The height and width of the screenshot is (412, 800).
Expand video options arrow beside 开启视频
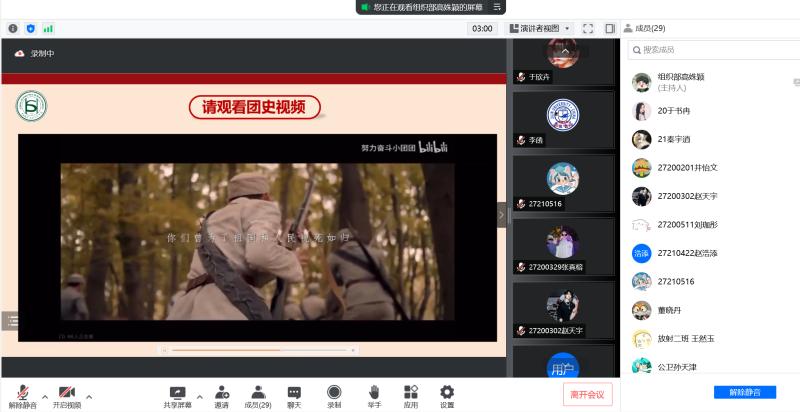click(x=89, y=395)
